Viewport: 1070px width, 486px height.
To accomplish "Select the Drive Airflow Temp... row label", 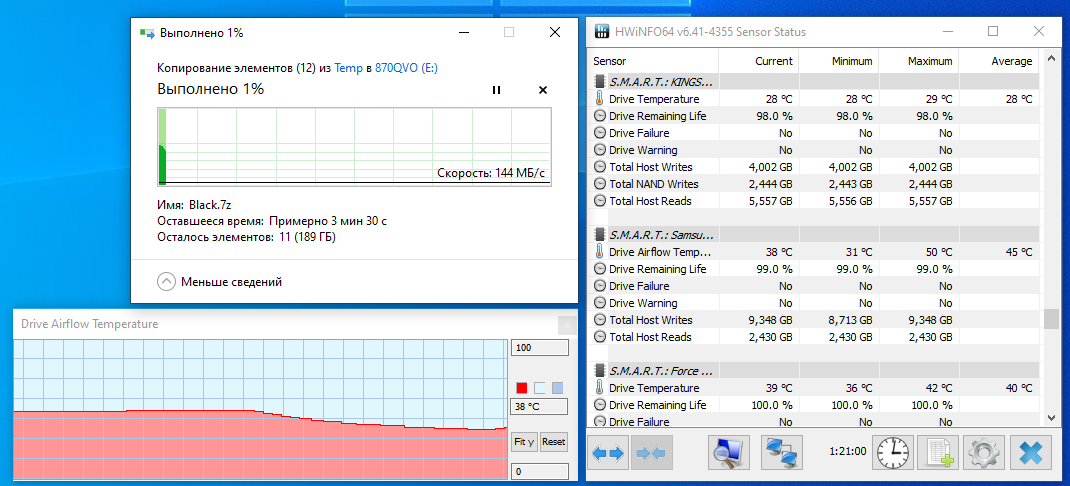I will pos(661,252).
